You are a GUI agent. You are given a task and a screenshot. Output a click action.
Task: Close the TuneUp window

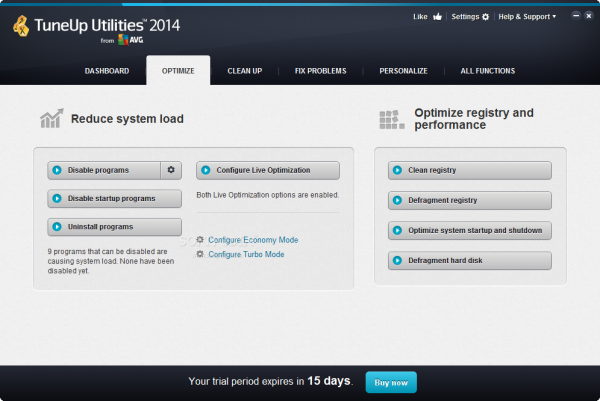[589, 15]
